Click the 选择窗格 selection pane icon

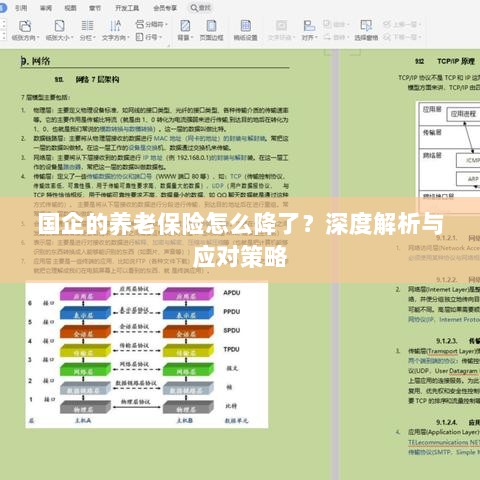click(366, 26)
